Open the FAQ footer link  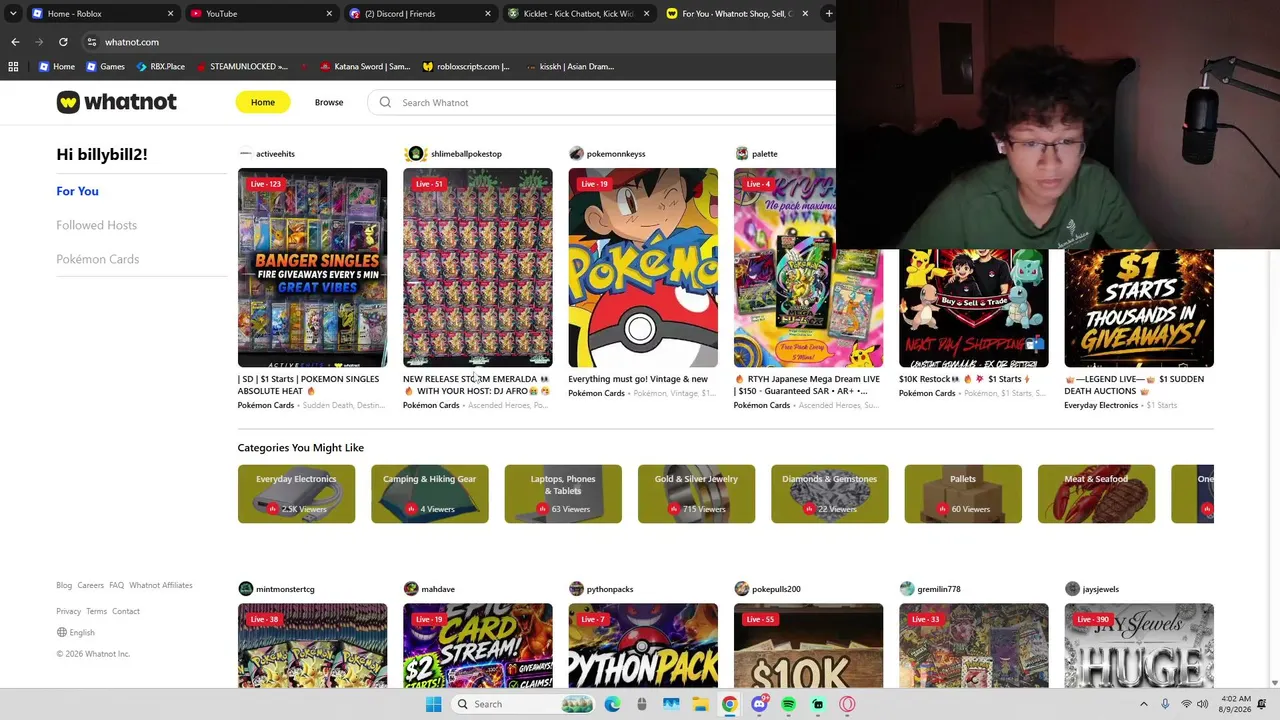[x=116, y=585]
